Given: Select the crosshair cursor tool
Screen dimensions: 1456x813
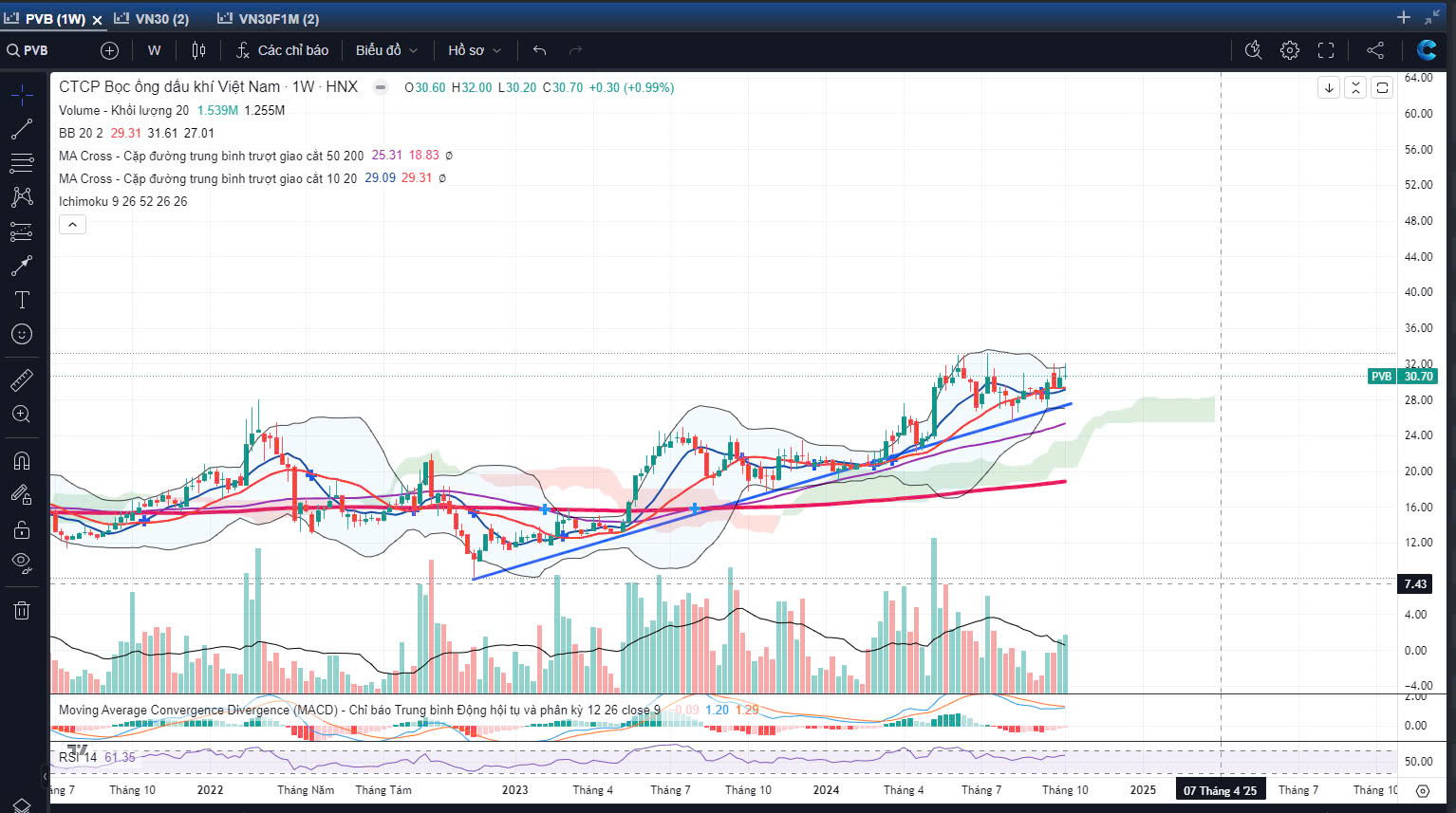Looking at the screenshot, I should [x=22, y=94].
